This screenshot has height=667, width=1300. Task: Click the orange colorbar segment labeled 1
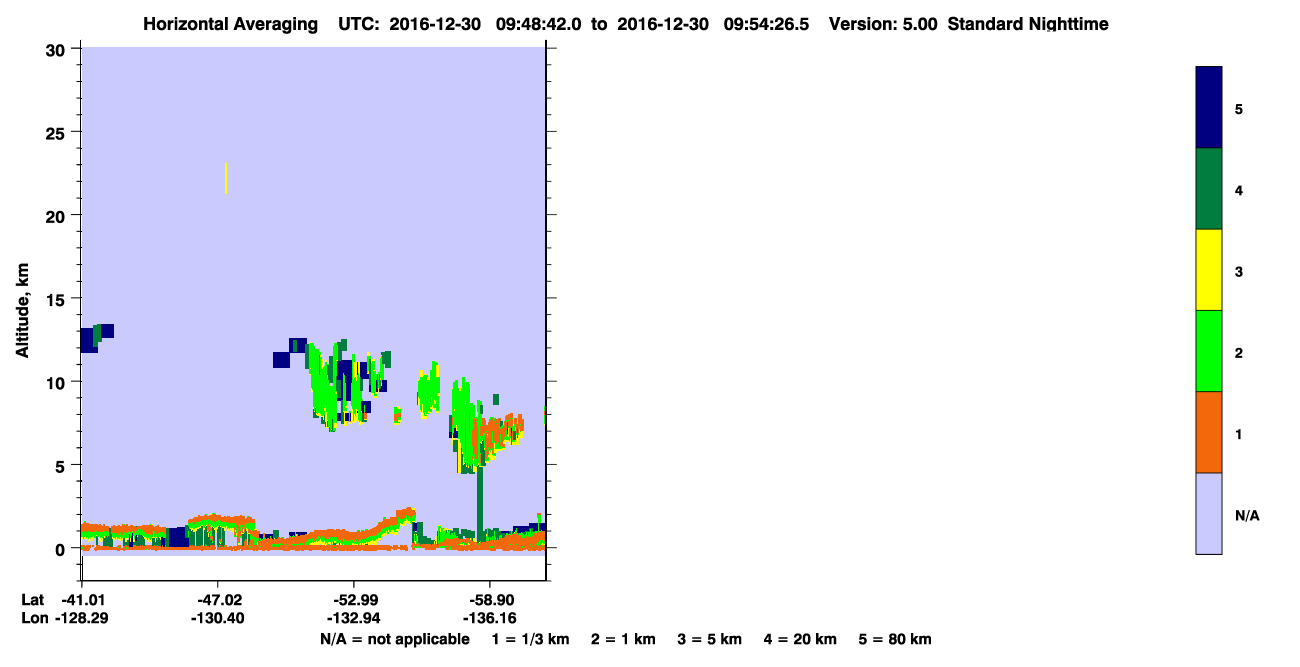[1209, 432]
